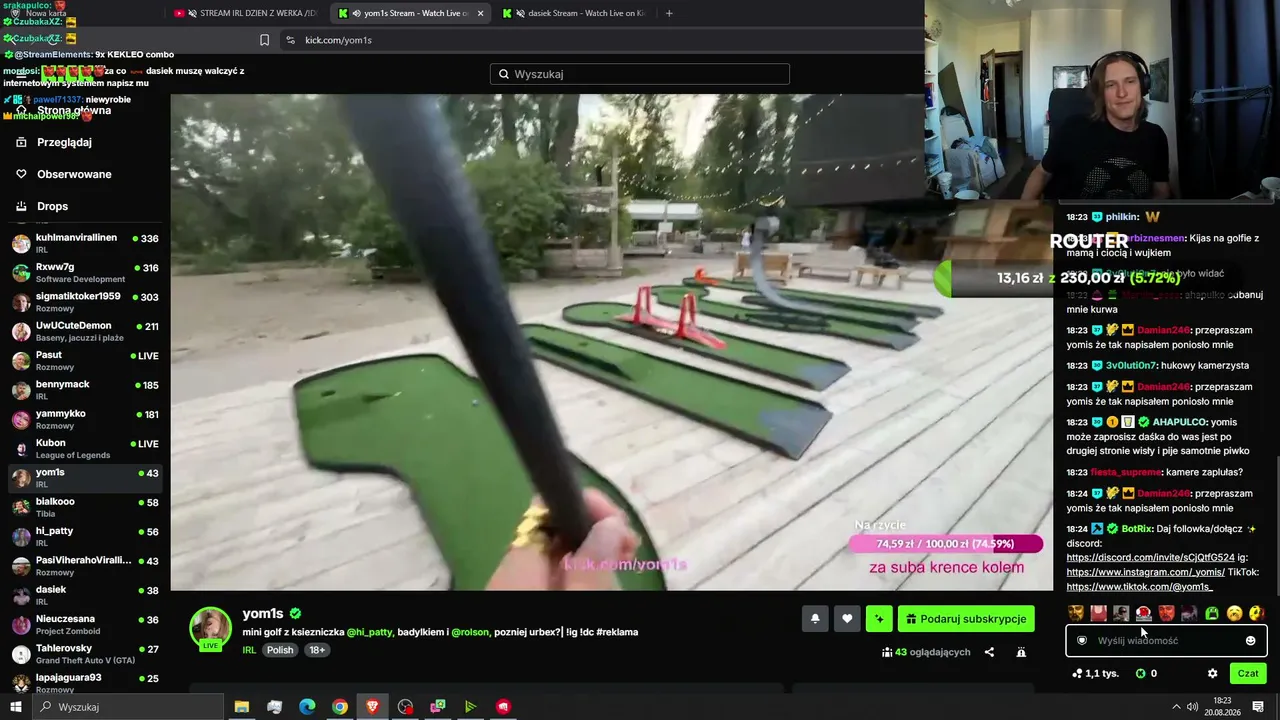Pick the green frog emote in the emote row
The image size is (1280, 720).
1212,613
